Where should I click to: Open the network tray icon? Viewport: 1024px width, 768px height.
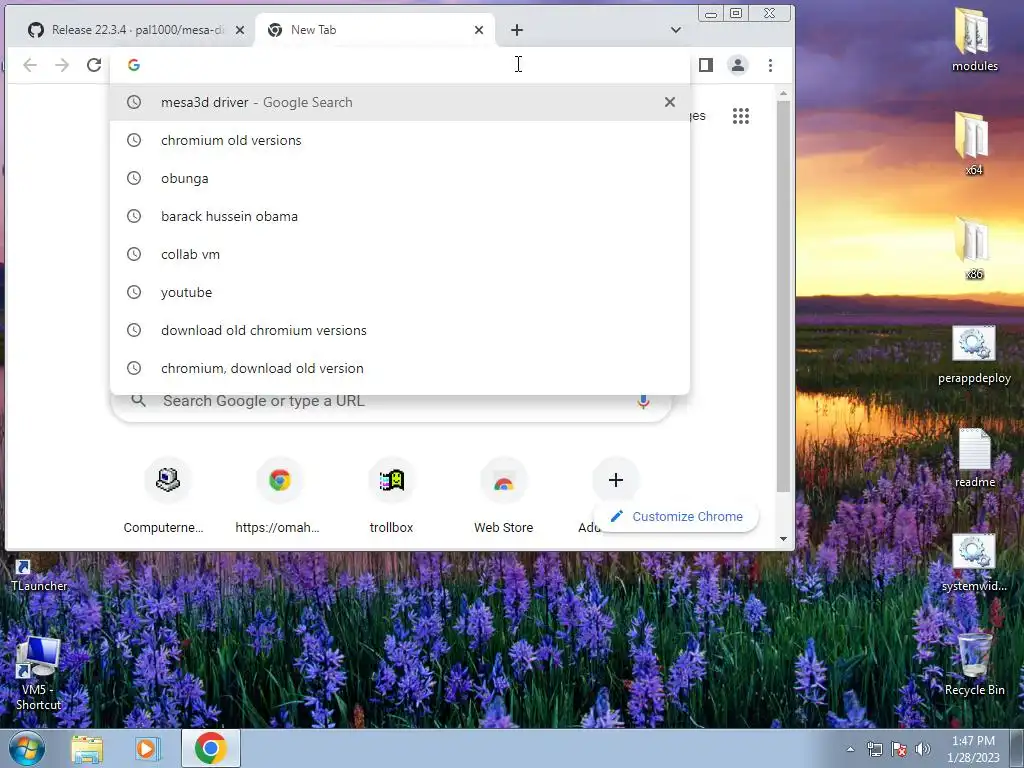(x=874, y=749)
